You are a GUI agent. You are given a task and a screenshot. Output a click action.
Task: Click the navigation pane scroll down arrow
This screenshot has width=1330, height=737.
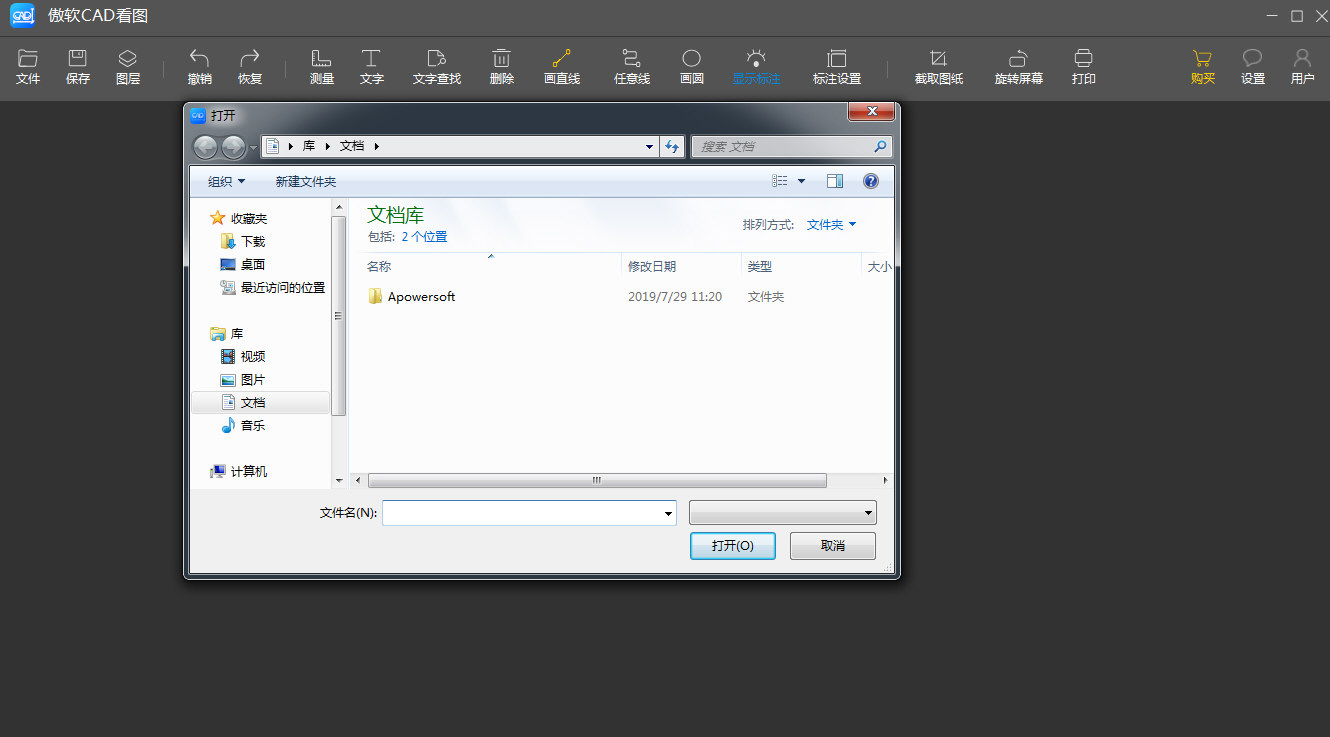pos(339,480)
